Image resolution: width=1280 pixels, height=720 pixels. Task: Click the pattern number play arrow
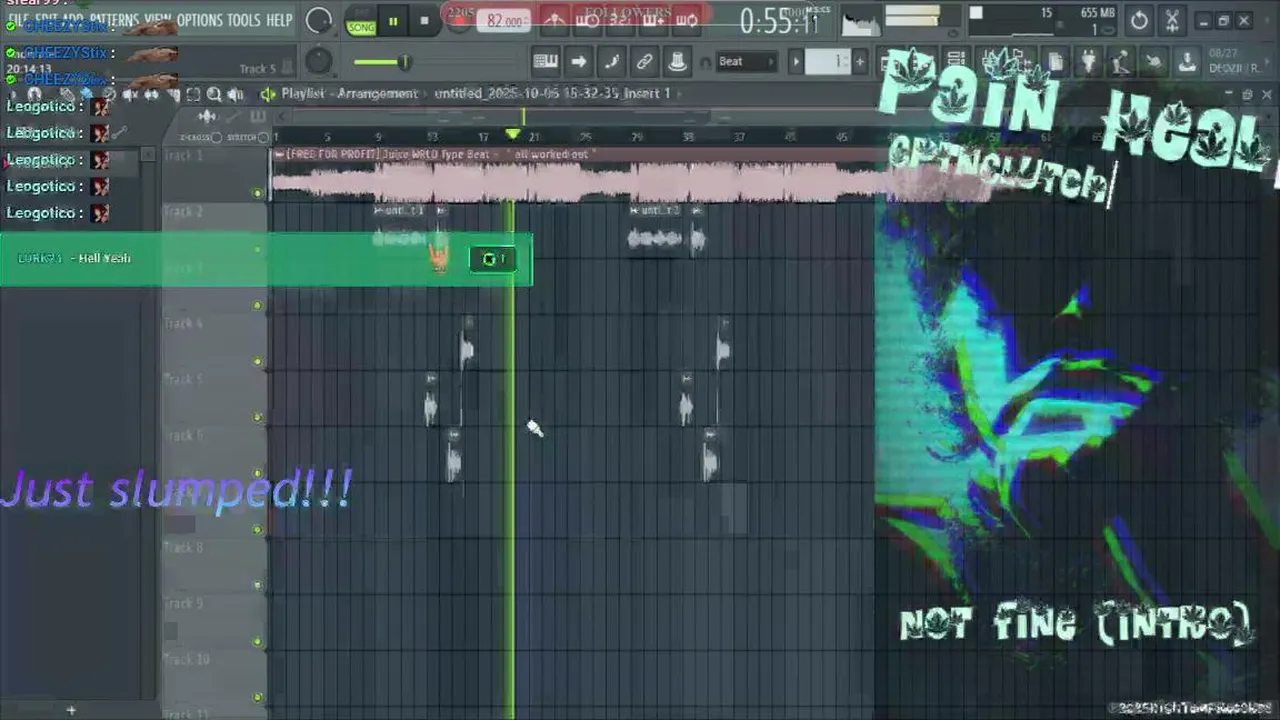coord(797,62)
